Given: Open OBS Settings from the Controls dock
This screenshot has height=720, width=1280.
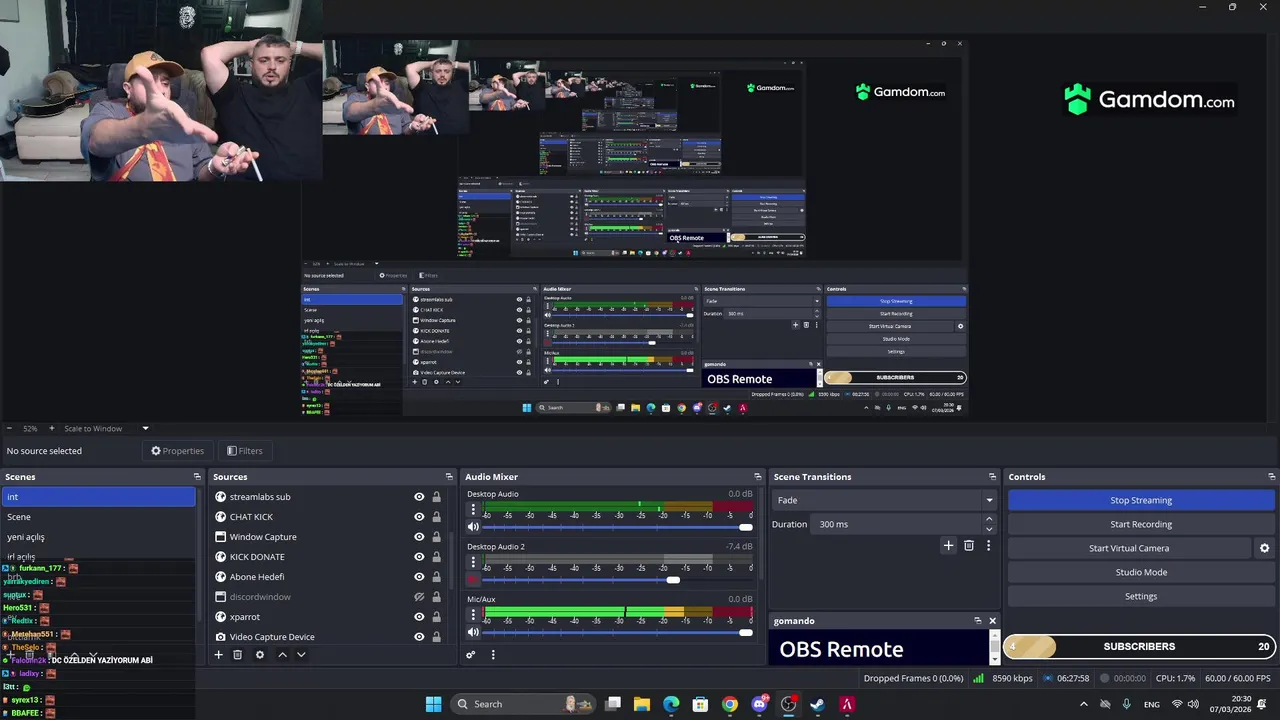Looking at the screenshot, I should [1141, 596].
